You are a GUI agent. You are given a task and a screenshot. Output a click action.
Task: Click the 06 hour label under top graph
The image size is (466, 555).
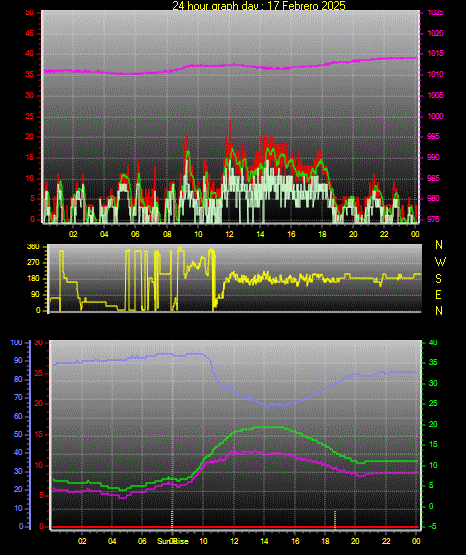[x=135, y=234]
